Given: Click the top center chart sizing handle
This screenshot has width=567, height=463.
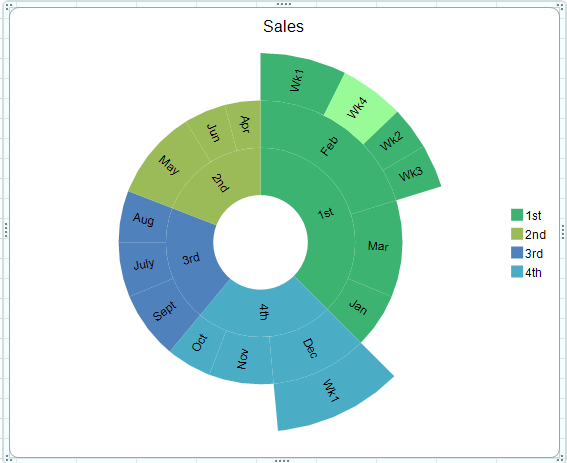Looking at the screenshot, I should tap(283, 4).
